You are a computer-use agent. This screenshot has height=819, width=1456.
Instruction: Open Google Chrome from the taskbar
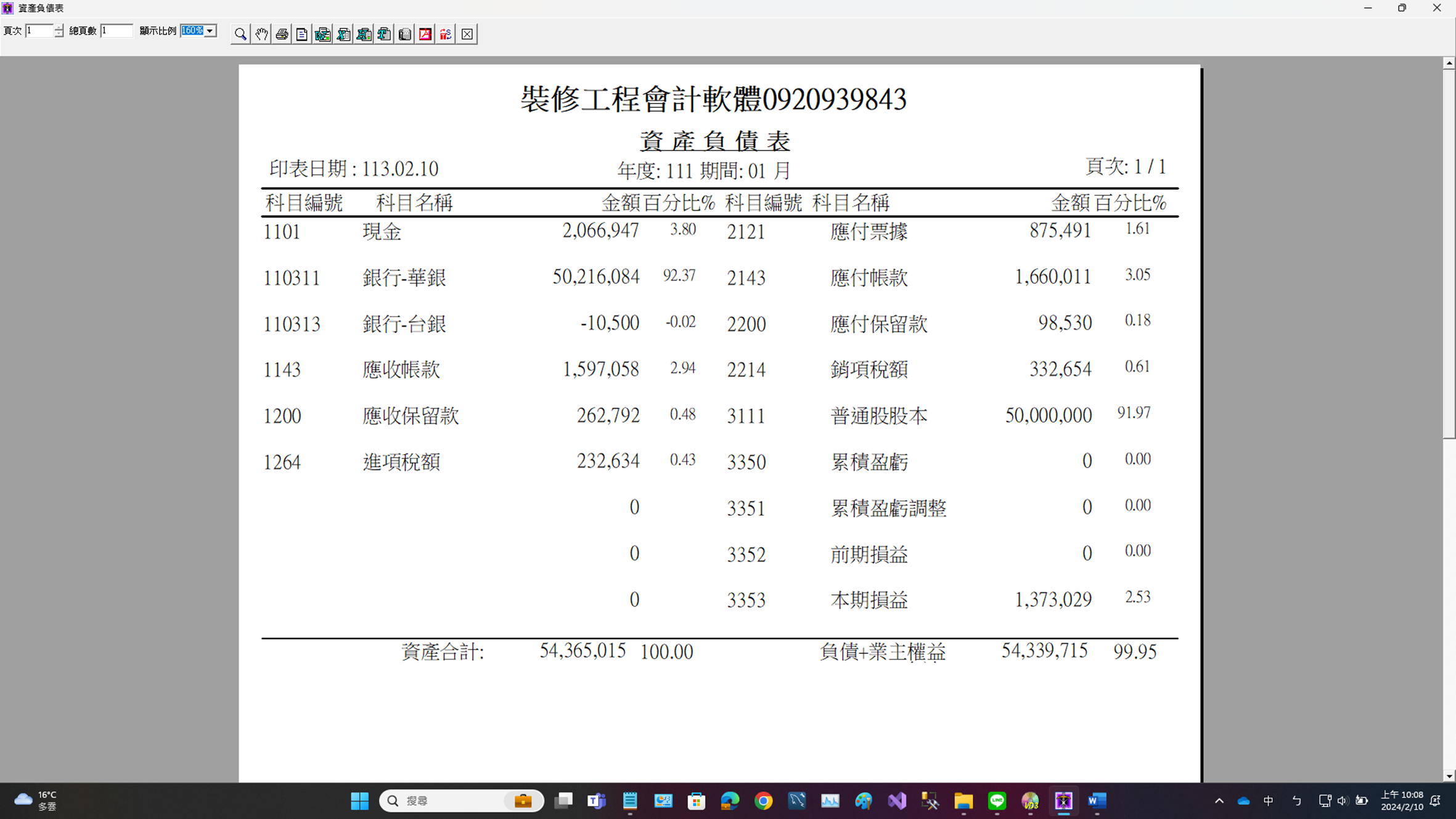click(763, 801)
